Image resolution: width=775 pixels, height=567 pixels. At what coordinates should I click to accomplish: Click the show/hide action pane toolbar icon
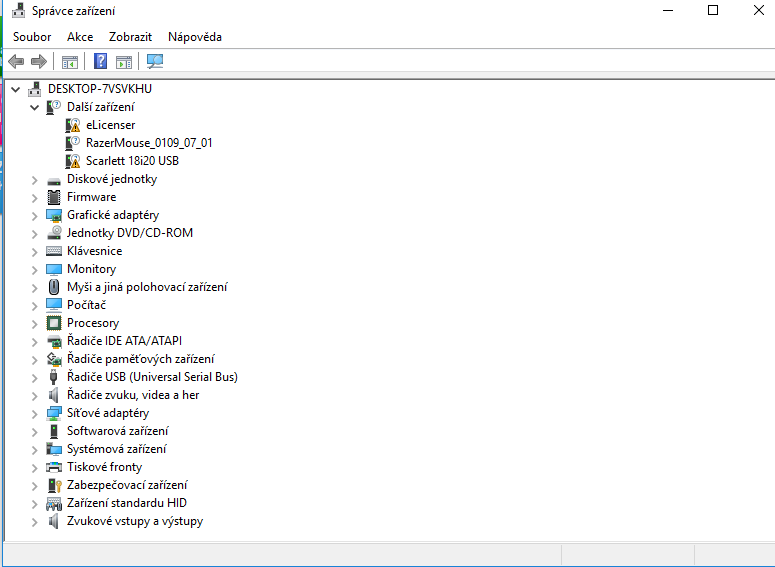(124, 62)
